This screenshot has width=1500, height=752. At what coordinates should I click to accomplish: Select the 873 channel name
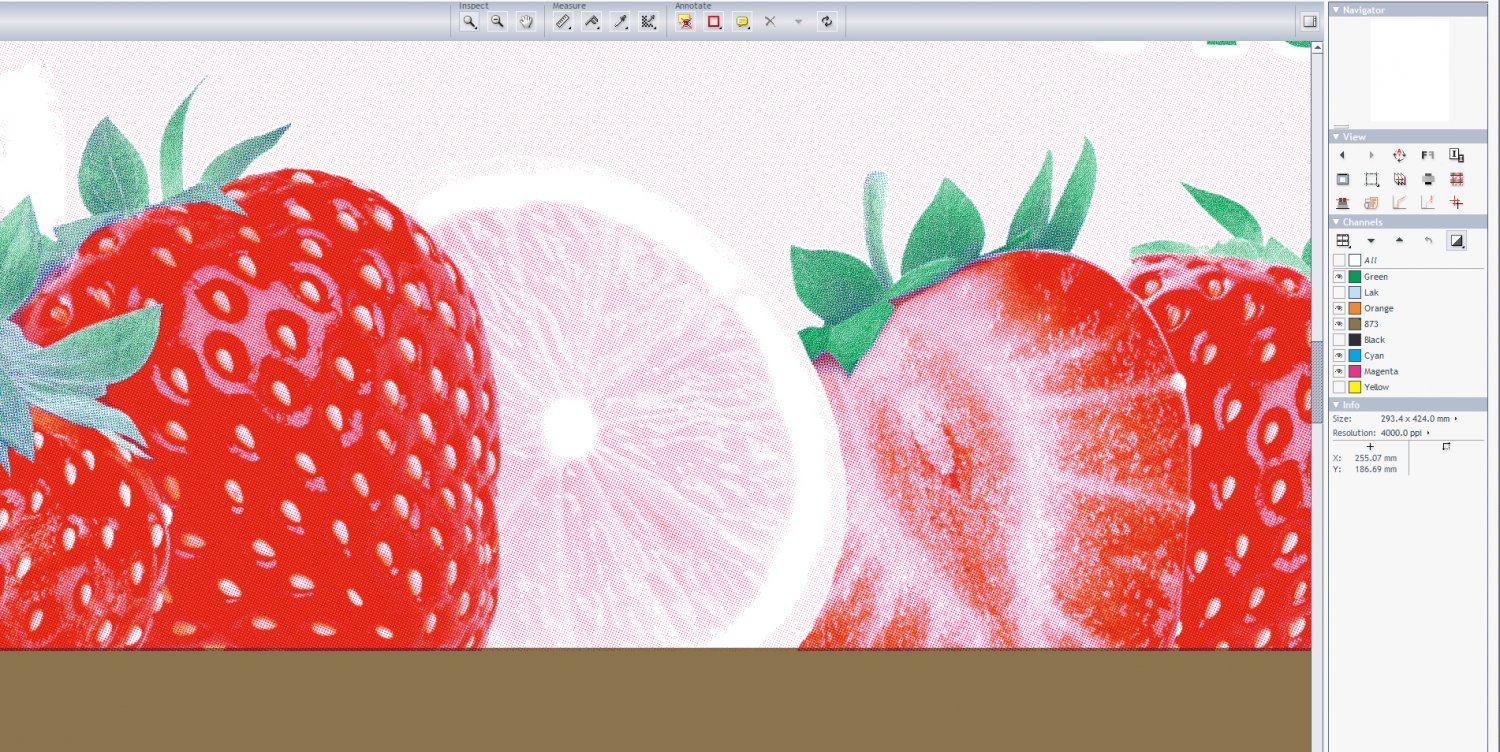pos(1371,324)
